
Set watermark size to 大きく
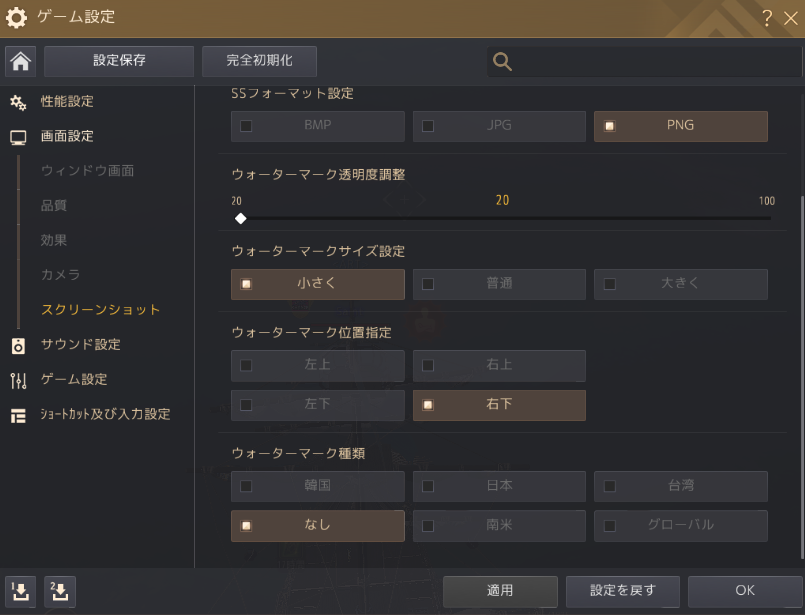[680, 284]
